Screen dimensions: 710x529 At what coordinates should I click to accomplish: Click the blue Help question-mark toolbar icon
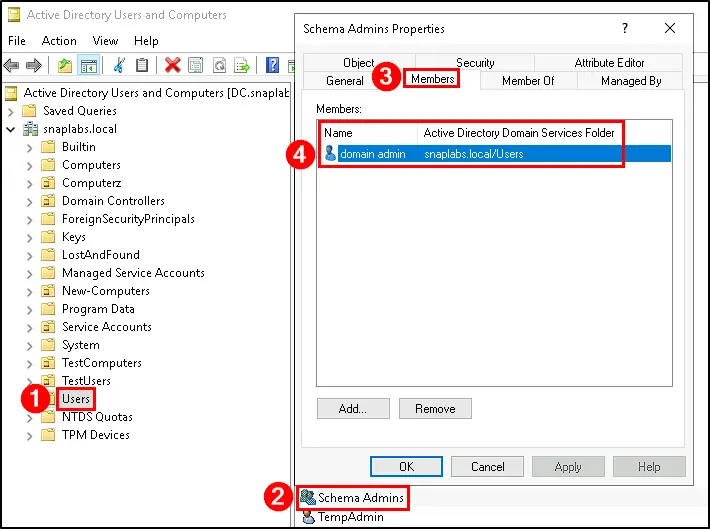[x=272, y=66]
